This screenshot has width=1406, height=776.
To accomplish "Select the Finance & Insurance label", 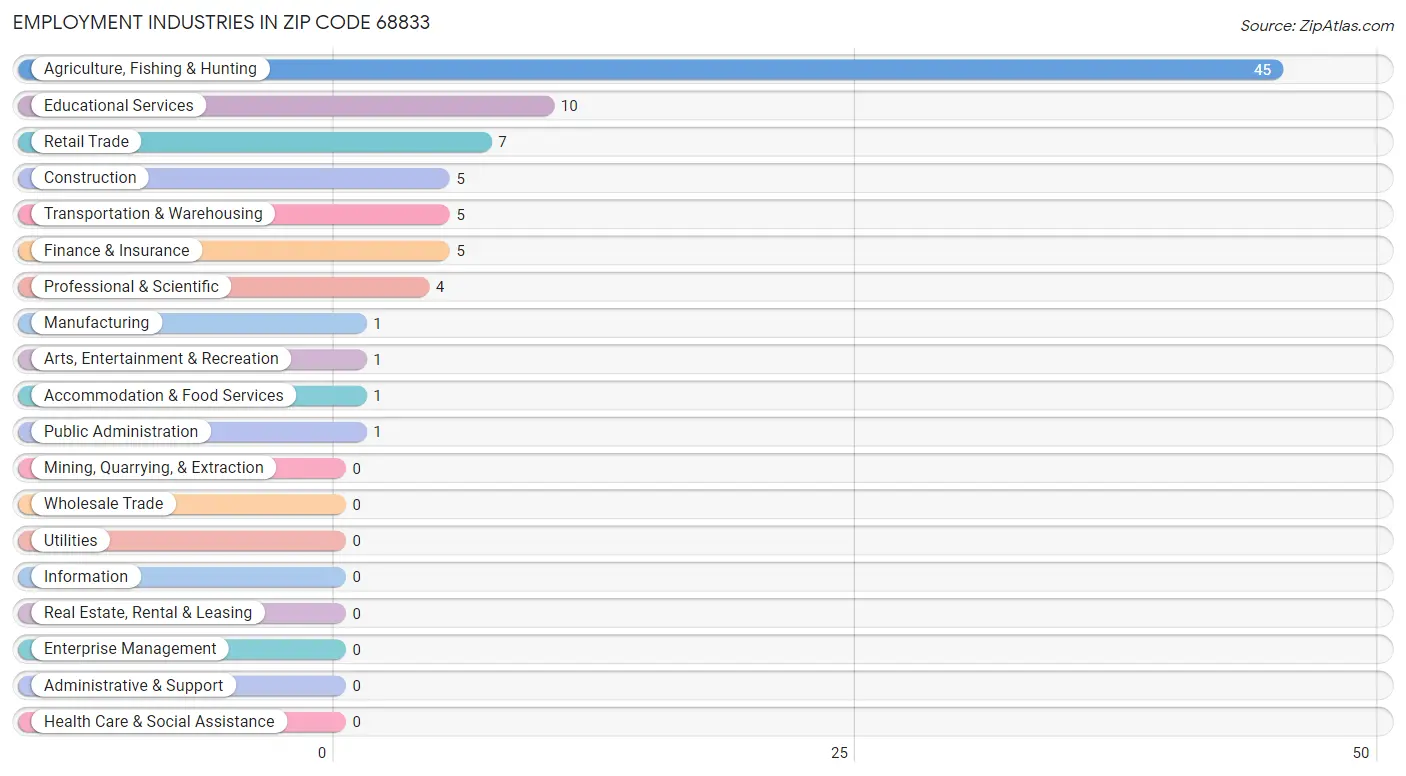I will click(x=116, y=250).
